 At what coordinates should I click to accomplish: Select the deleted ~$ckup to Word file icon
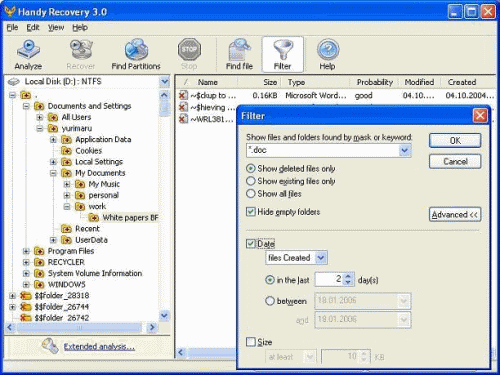[183, 95]
